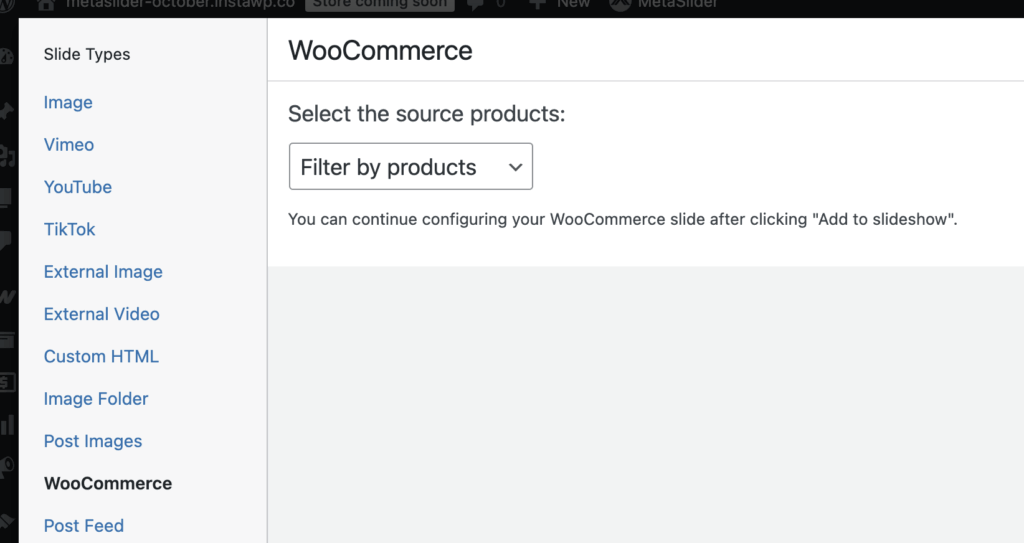
Task: Choose the YouTube slide type
Action: click(x=78, y=187)
